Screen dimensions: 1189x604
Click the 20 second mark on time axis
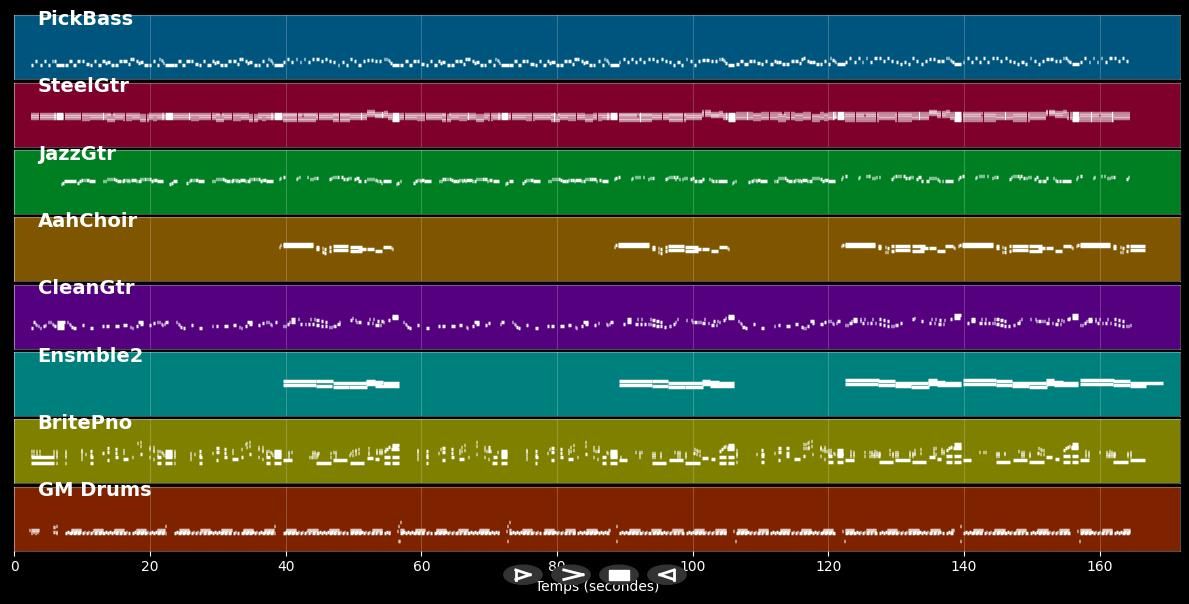(x=150, y=567)
